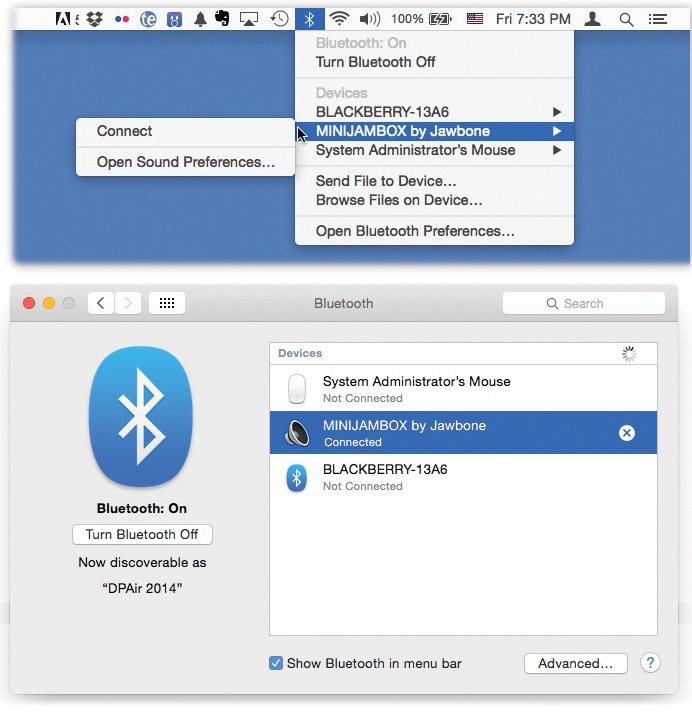Click the speaker icon beside MINIJAMBOX

pos(297,433)
